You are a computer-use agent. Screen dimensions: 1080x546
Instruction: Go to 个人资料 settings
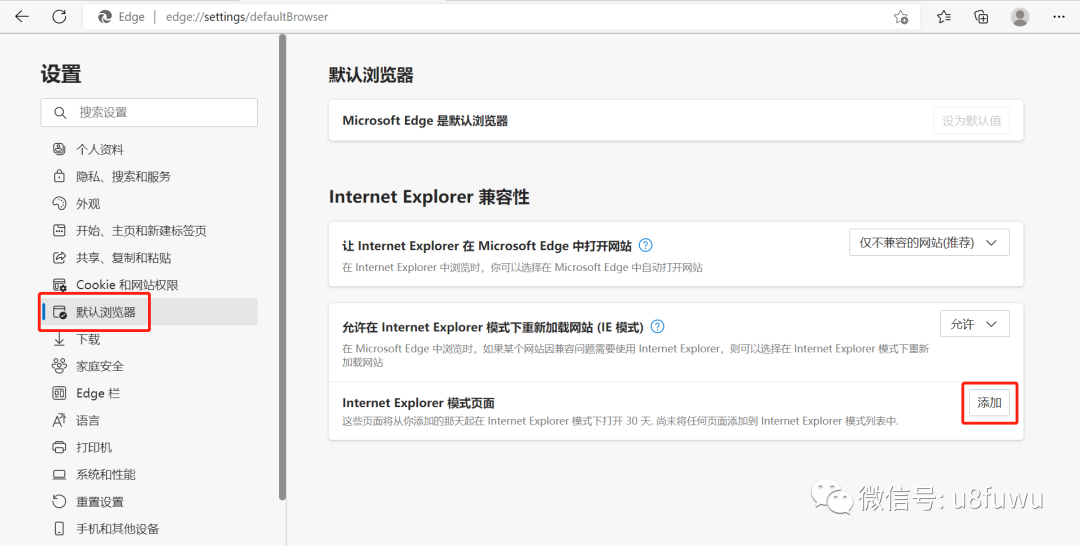coord(100,149)
